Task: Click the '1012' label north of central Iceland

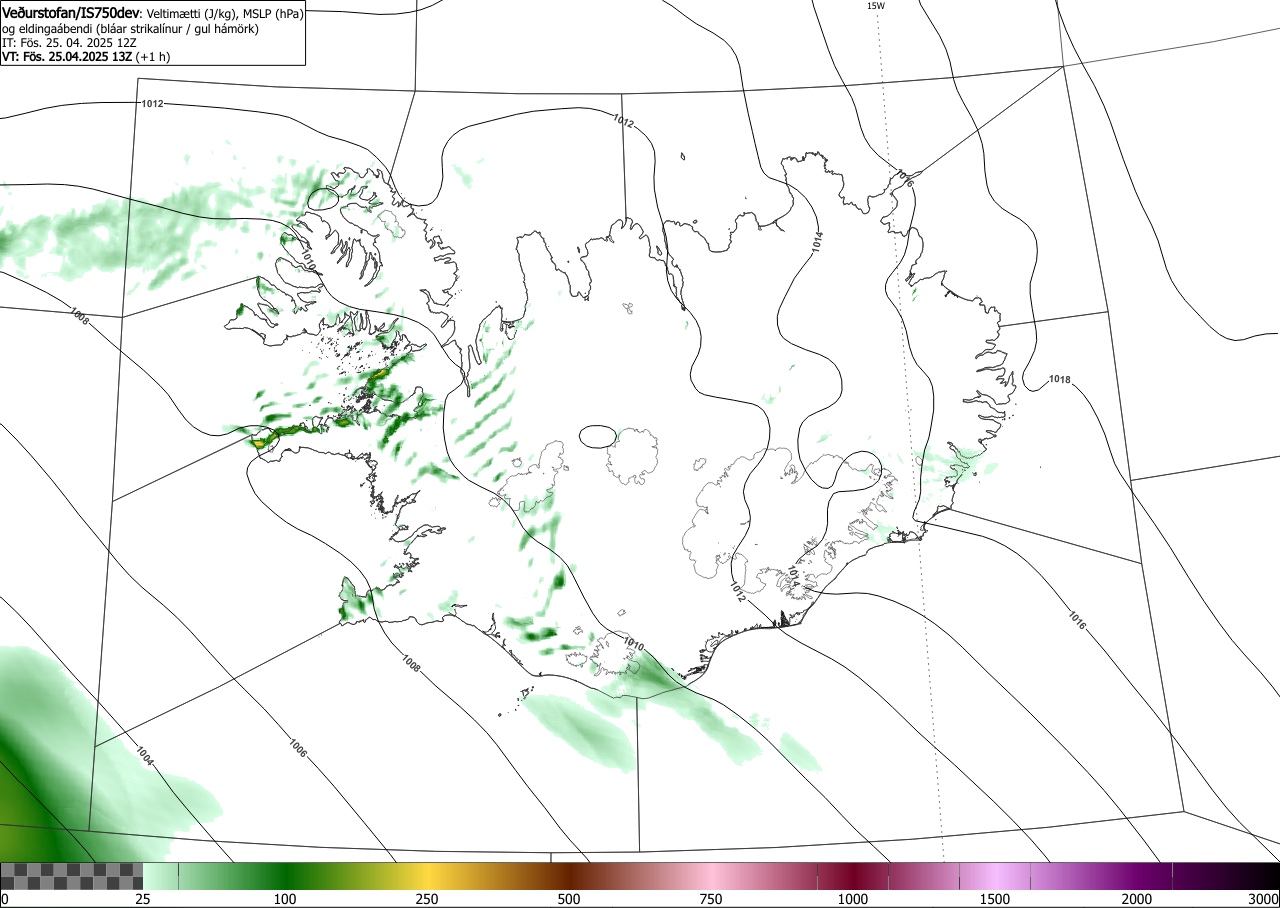Action: [623, 121]
